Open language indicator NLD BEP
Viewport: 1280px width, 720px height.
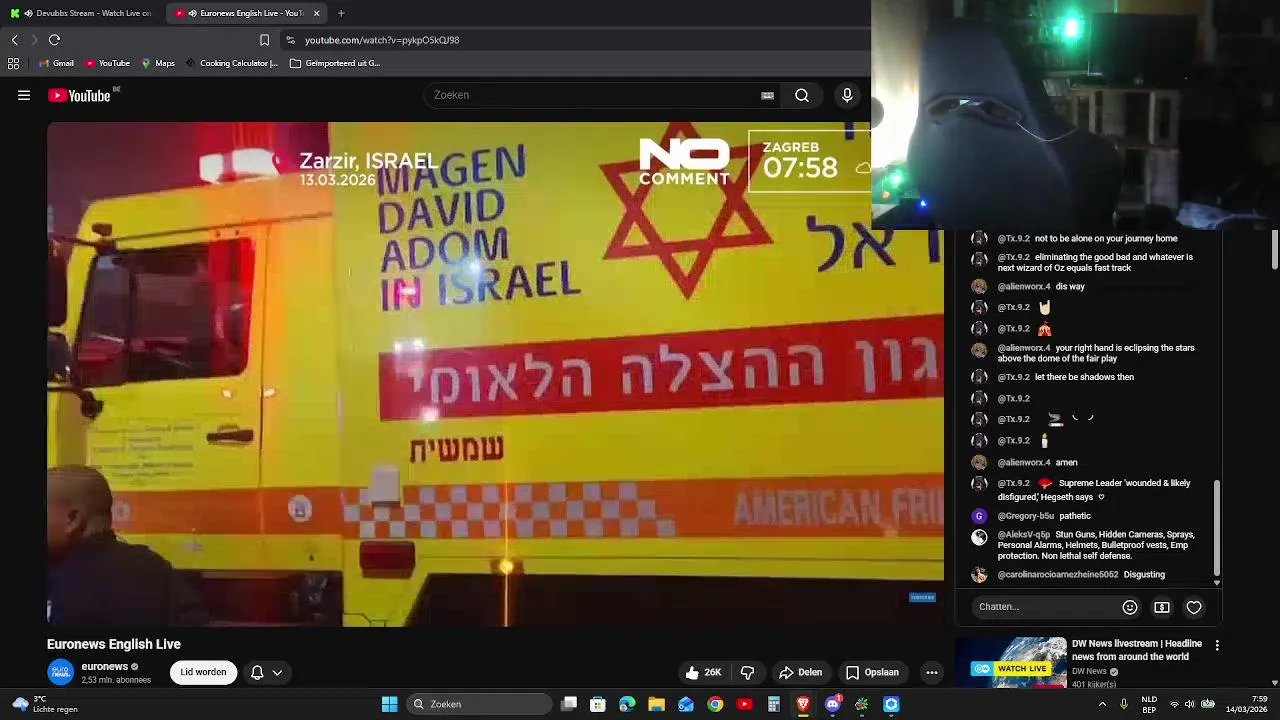(x=1149, y=704)
